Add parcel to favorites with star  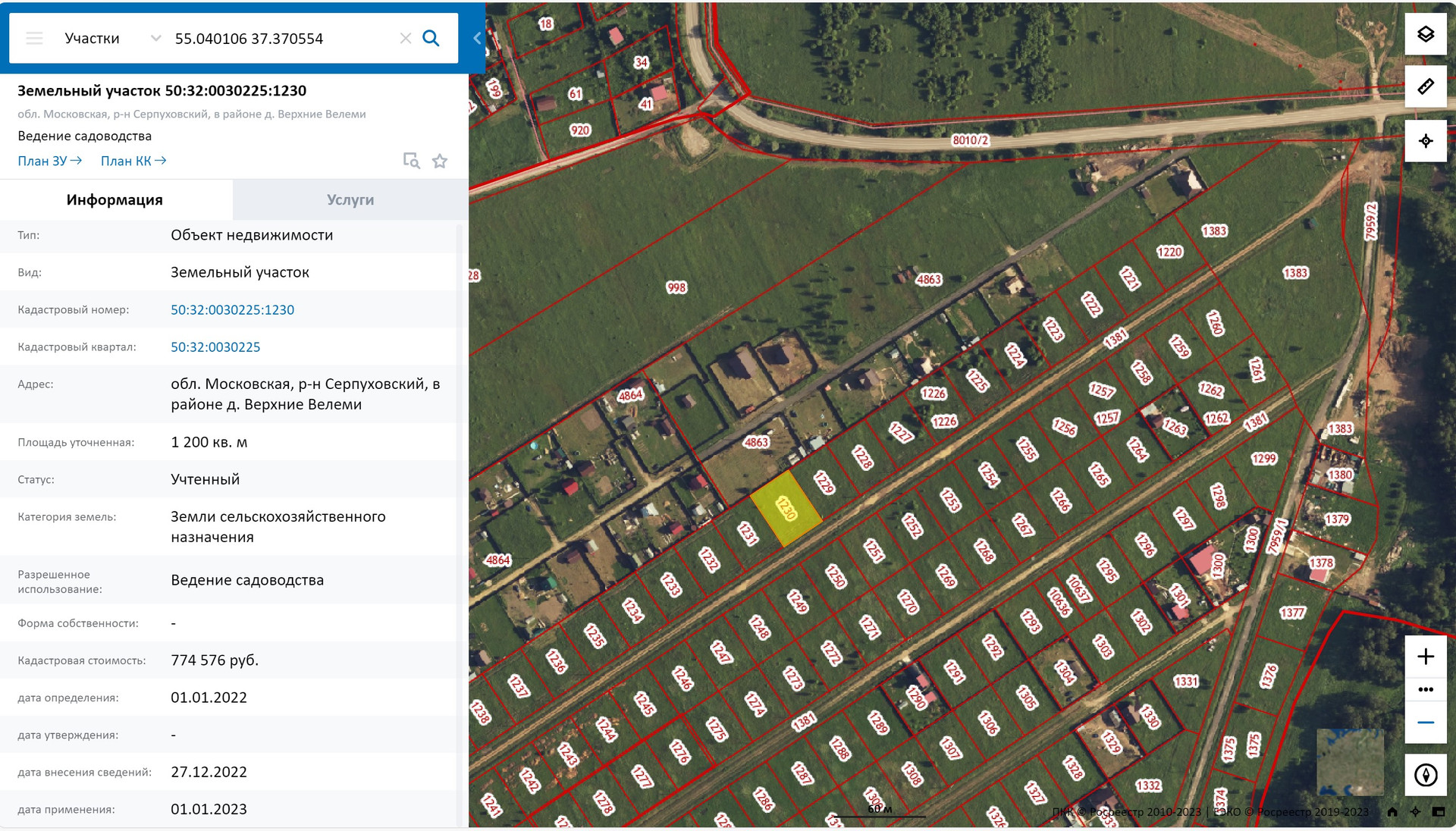tap(440, 161)
